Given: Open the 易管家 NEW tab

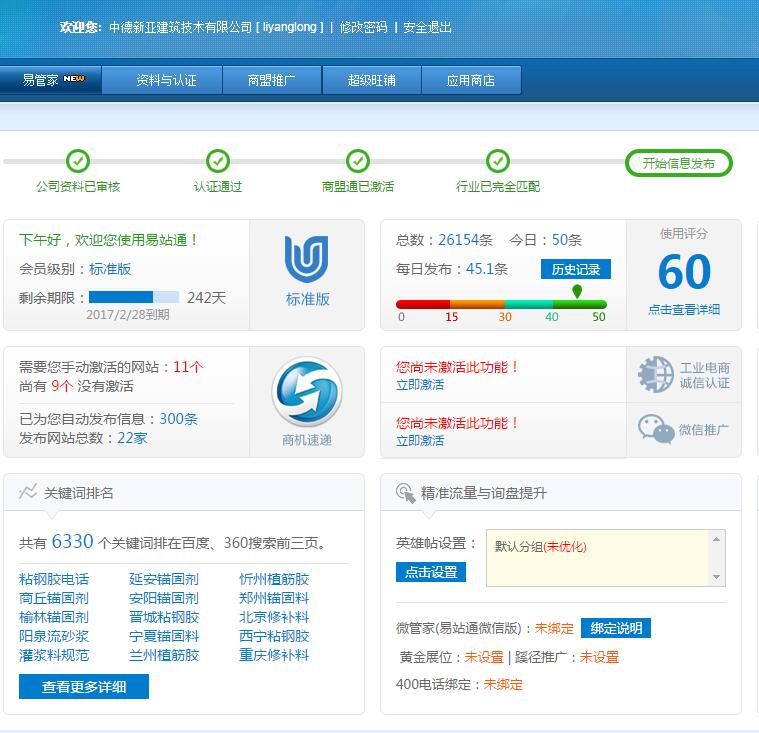Looking at the screenshot, I should [x=51, y=80].
